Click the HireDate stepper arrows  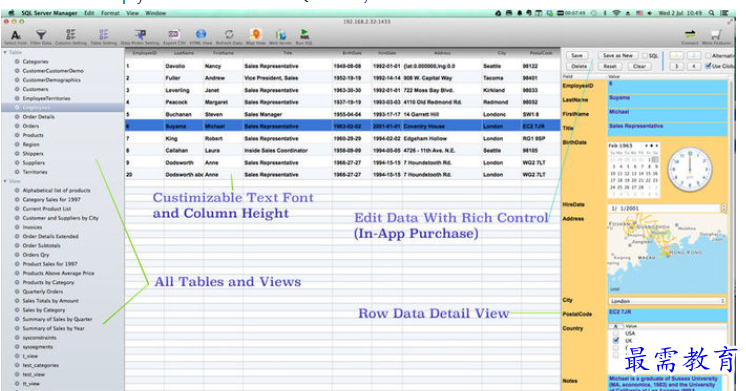coord(724,208)
